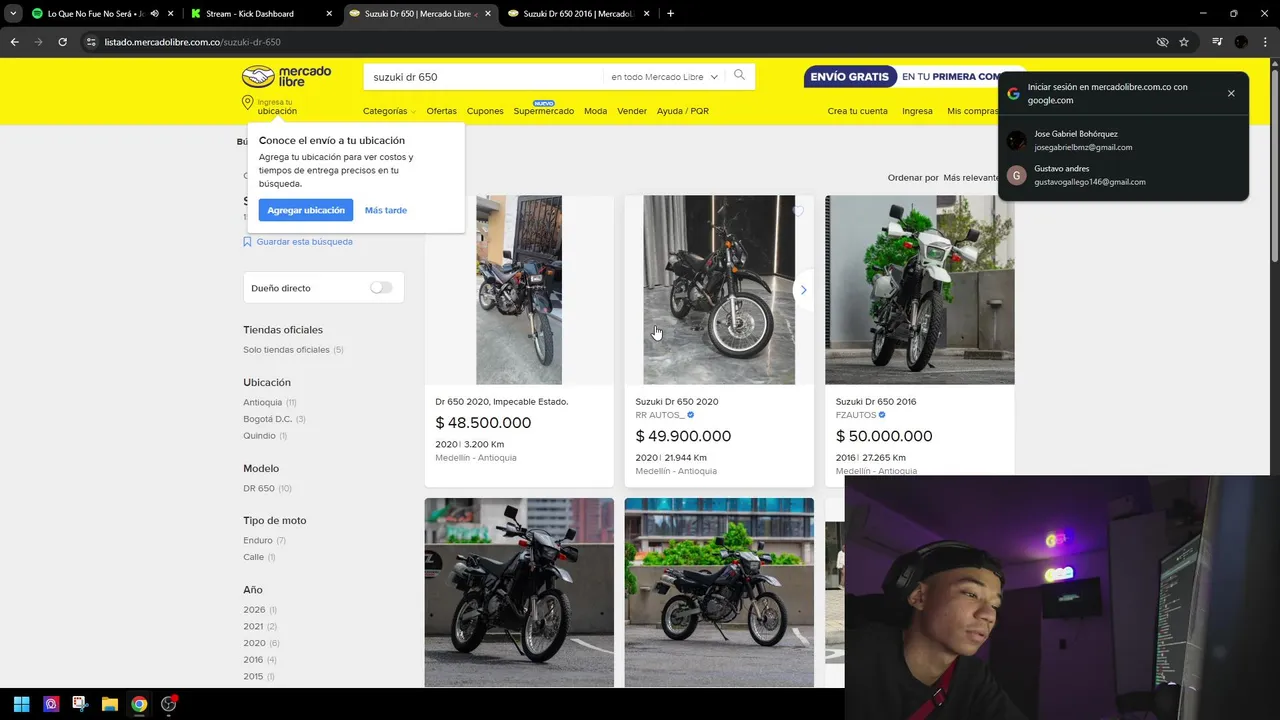Filter year by 2020
Image resolution: width=1280 pixels, height=720 pixels.
point(261,643)
